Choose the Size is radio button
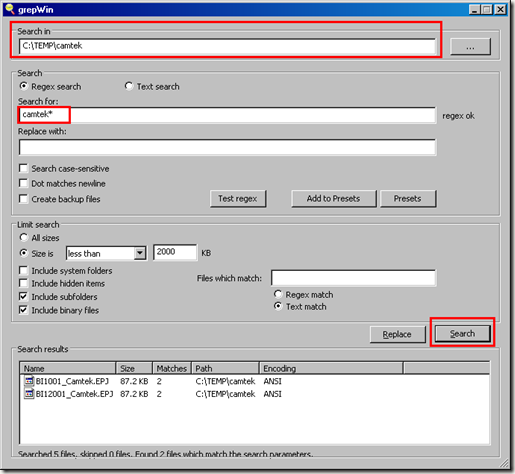The height and width of the screenshot is (474, 515). tap(23, 253)
